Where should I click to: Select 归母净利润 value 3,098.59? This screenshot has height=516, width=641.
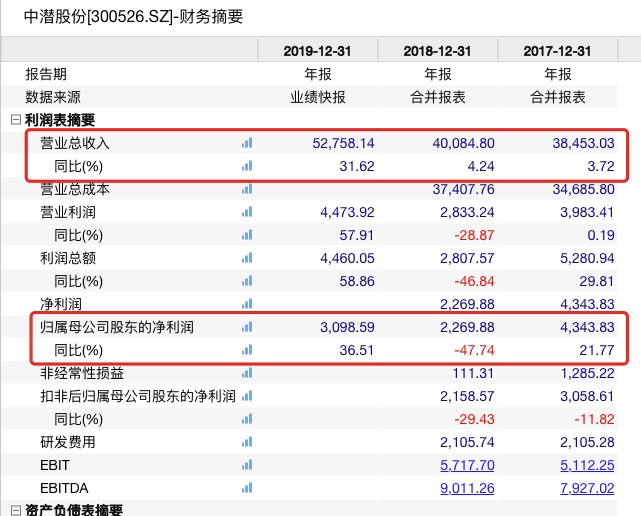click(347, 327)
